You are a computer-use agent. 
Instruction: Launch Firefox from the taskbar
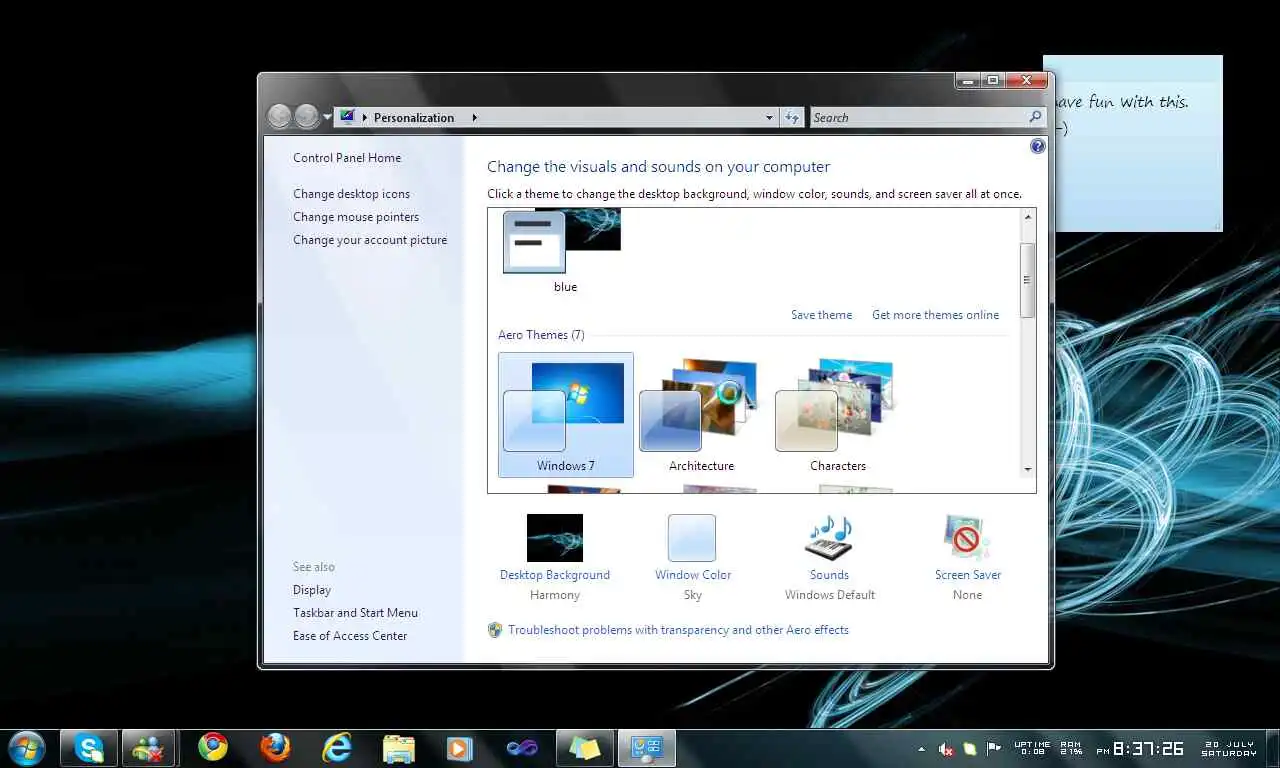[x=274, y=747]
